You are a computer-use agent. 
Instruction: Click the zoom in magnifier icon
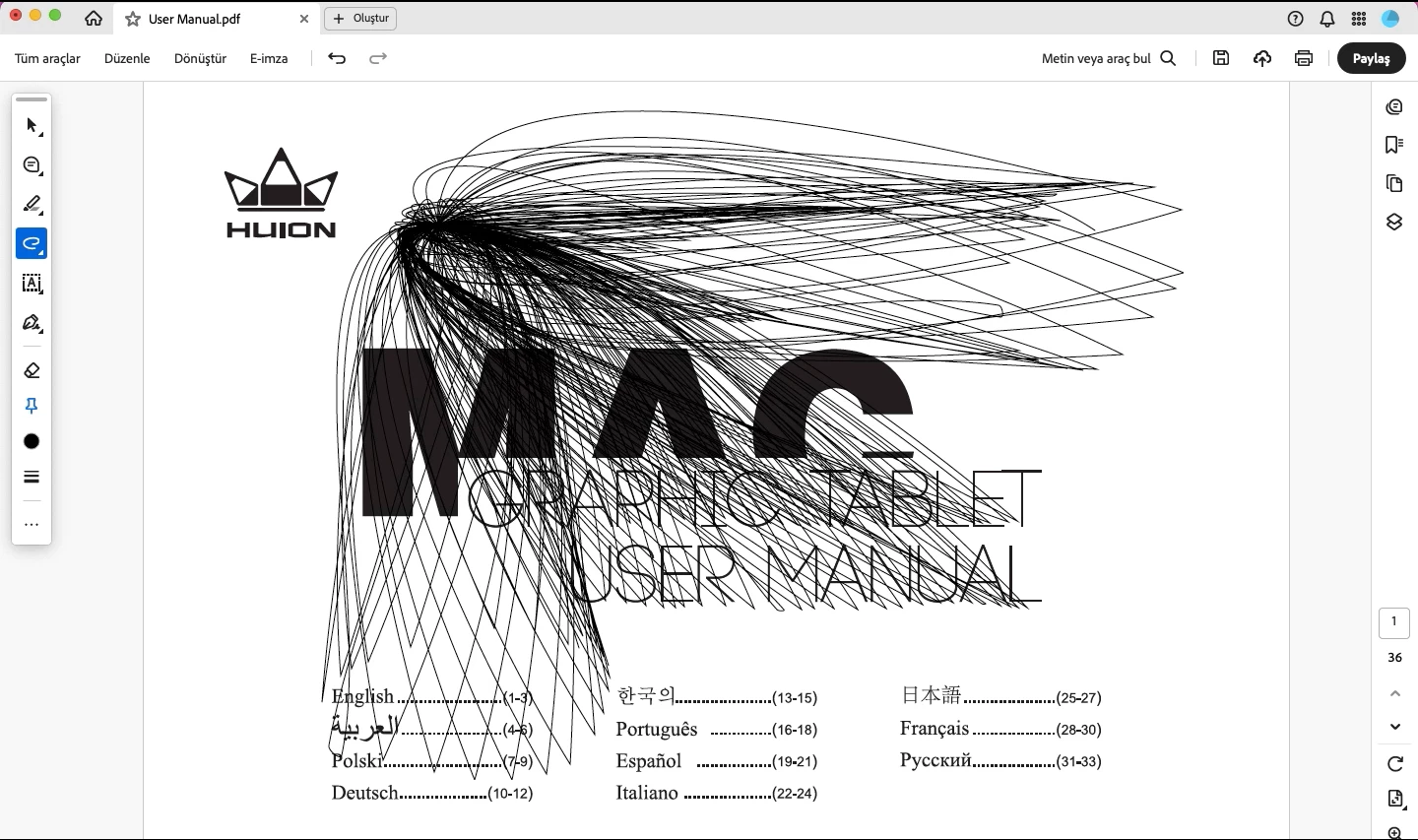click(1394, 833)
